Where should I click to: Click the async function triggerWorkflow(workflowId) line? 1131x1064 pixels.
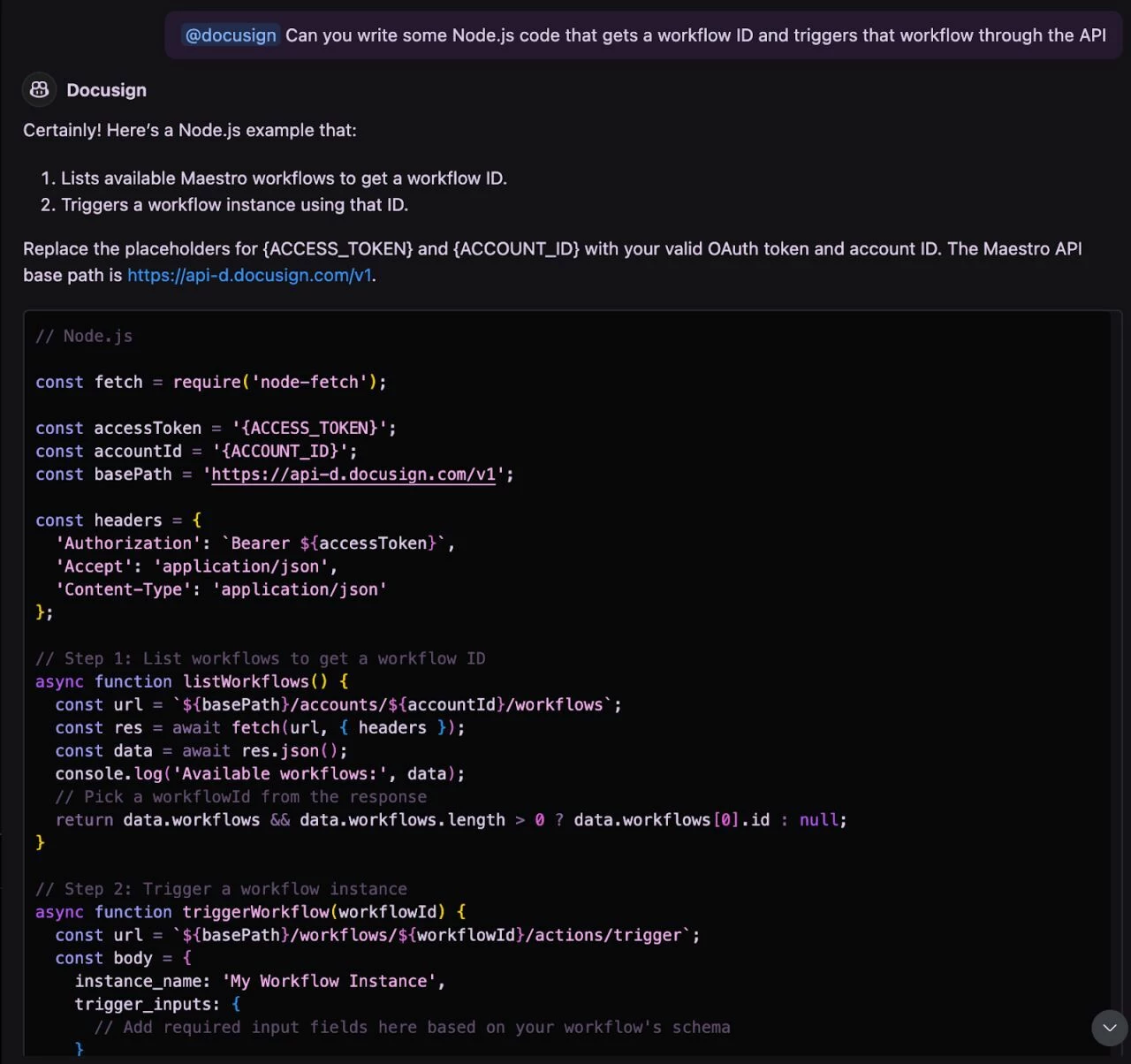click(251, 912)
